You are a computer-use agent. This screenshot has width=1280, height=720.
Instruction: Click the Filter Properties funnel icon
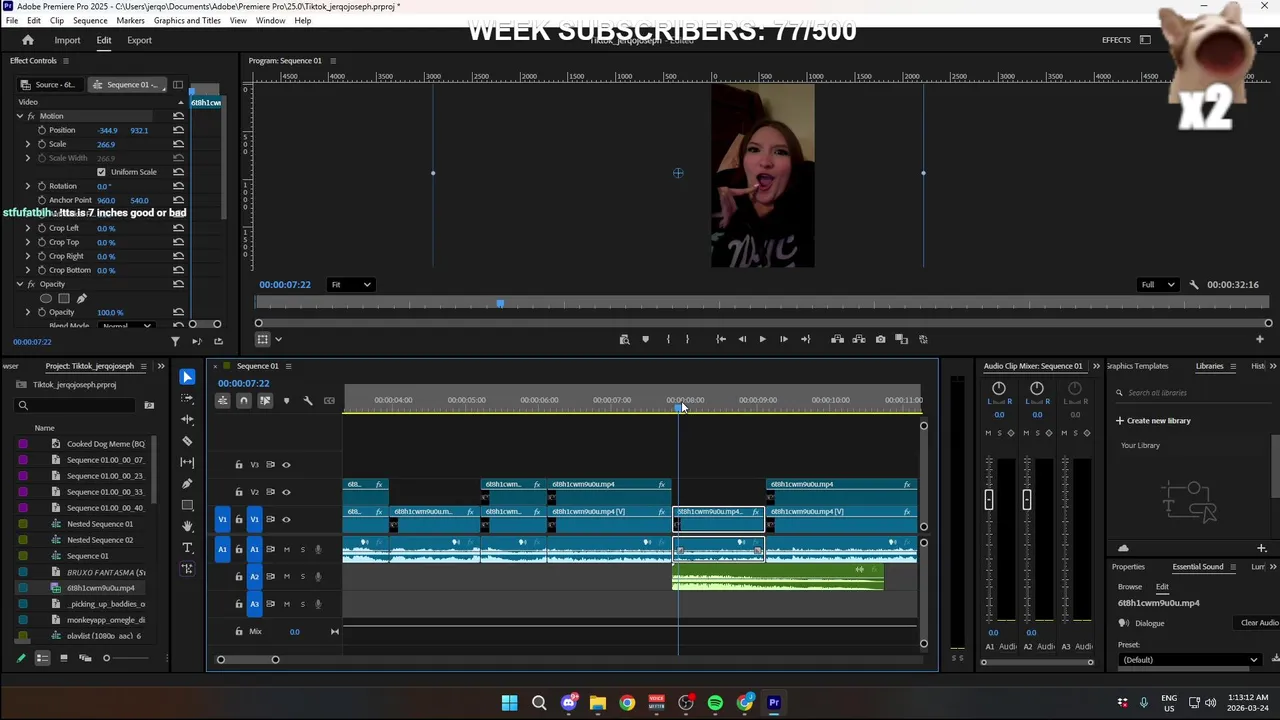(175, 342)
